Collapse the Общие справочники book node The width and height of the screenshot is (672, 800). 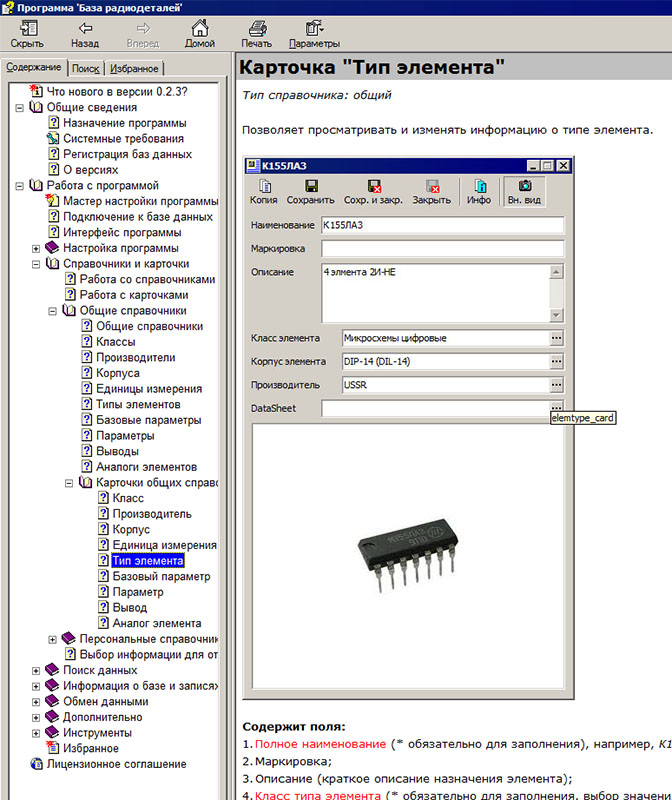52,311
